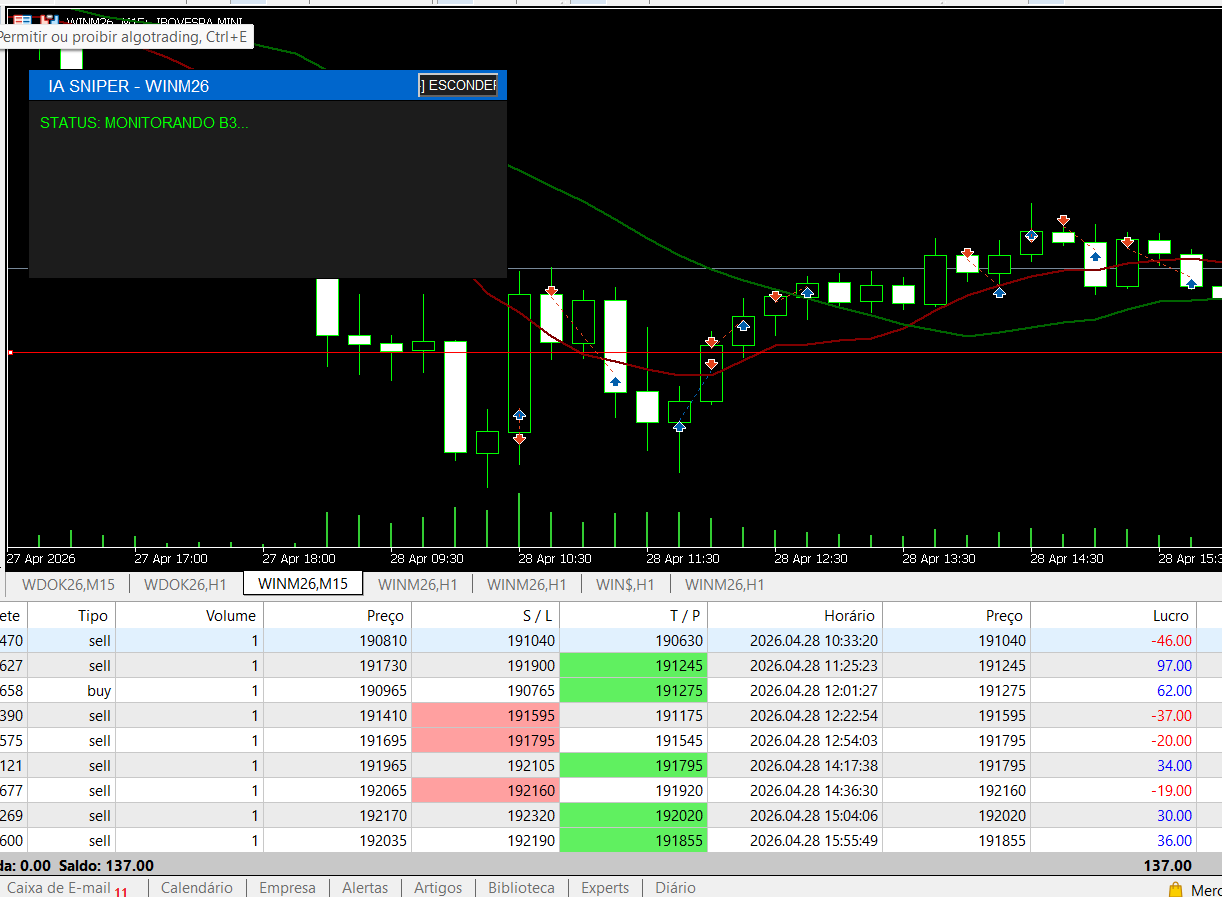The image size is (1222, 897).
Task: Open the Biblioteca tab
Action: click(521, 888)
